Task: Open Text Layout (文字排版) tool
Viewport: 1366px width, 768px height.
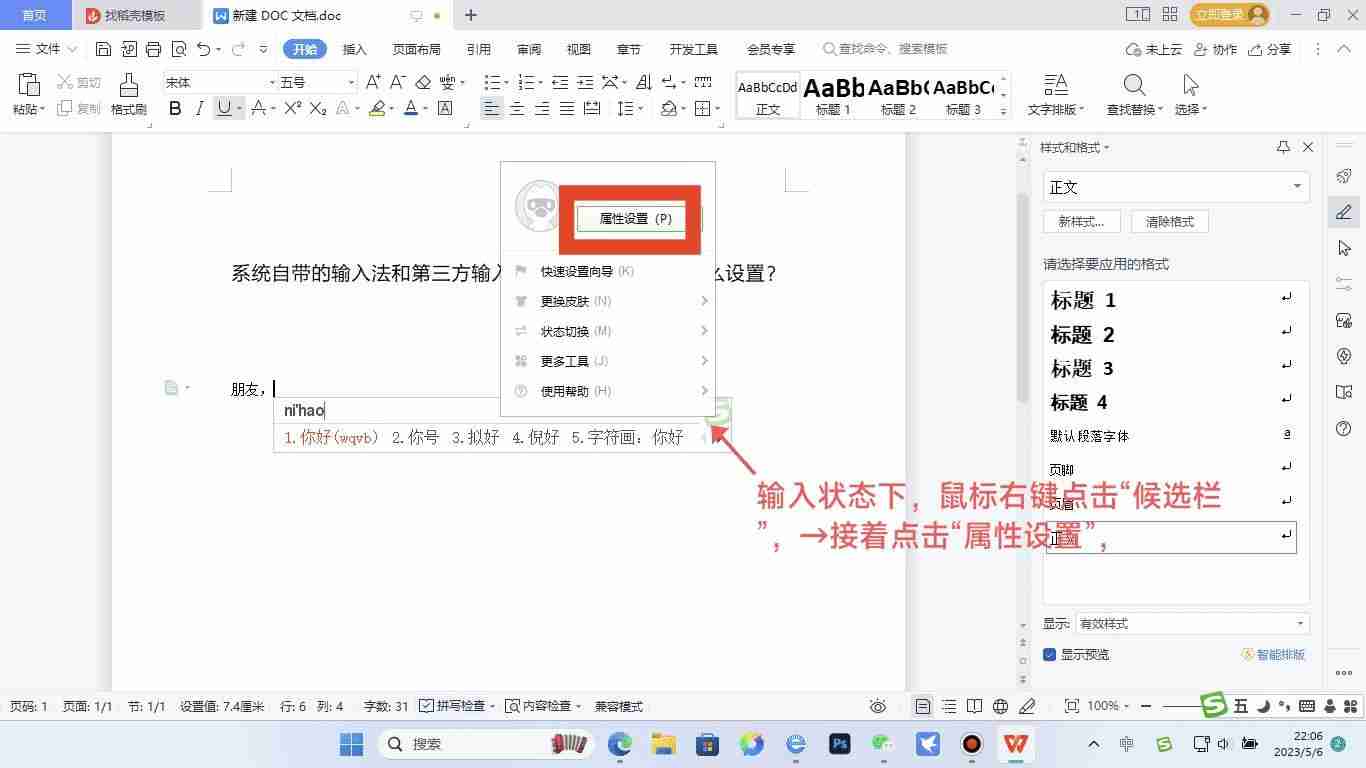Action: [1055, 94]
